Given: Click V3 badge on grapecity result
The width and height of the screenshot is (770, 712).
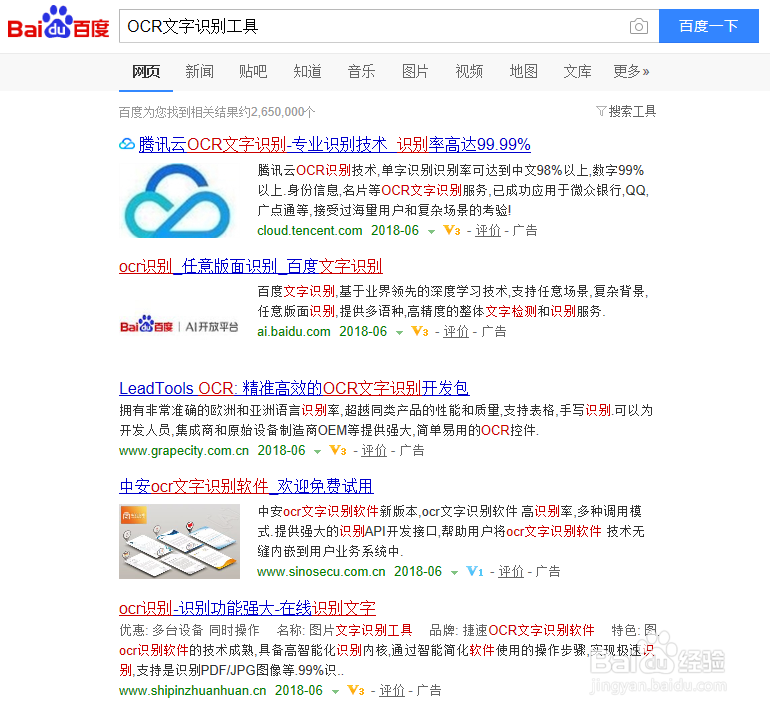Looking at the screenshot, I should pyautogui.click(x=338, y=450).
